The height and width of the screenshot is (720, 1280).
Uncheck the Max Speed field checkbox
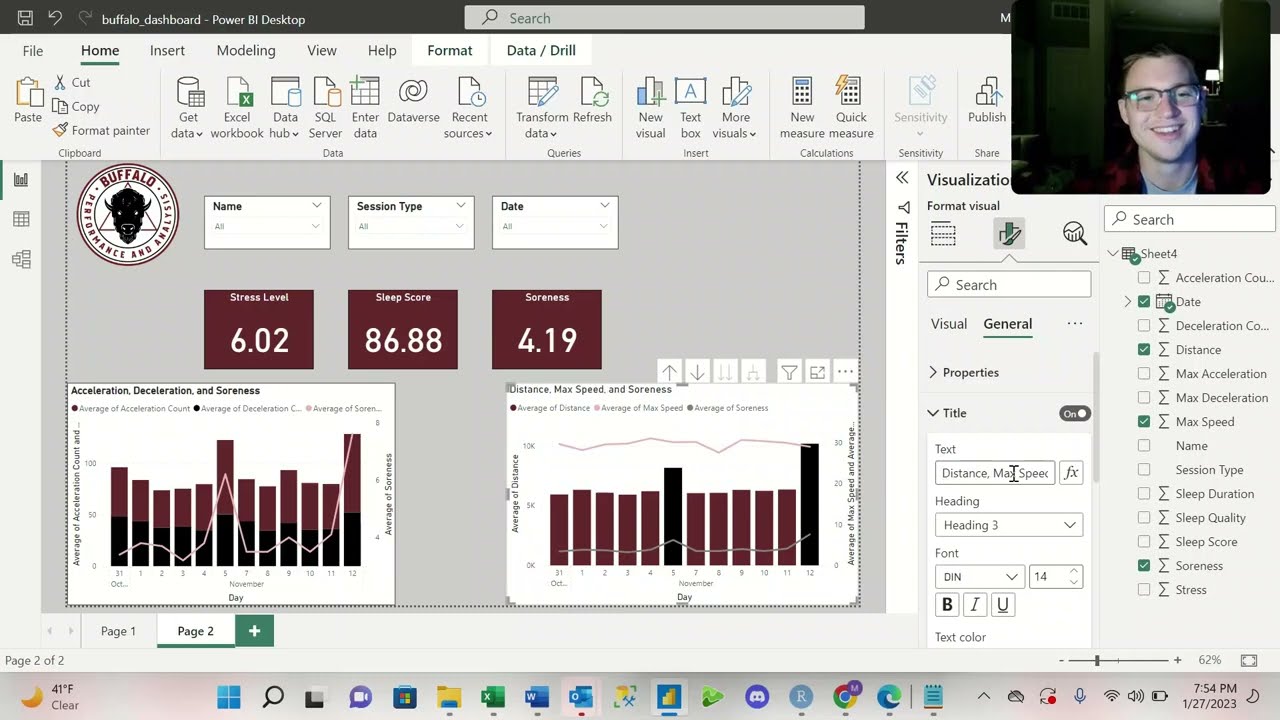coord(1144,422)
